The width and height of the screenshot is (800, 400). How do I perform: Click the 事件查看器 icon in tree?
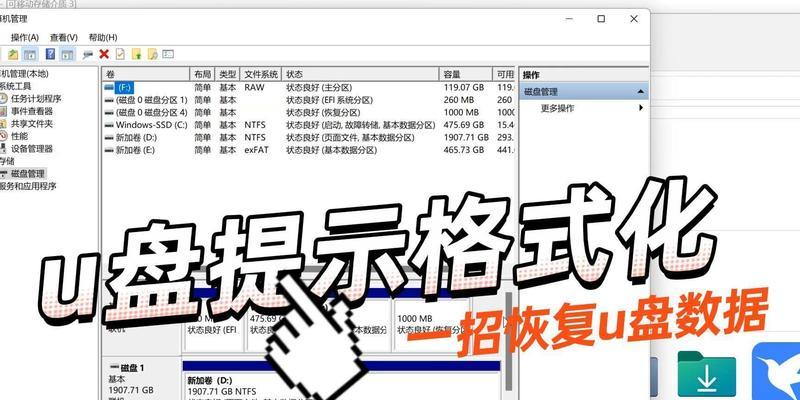[4, 111]
